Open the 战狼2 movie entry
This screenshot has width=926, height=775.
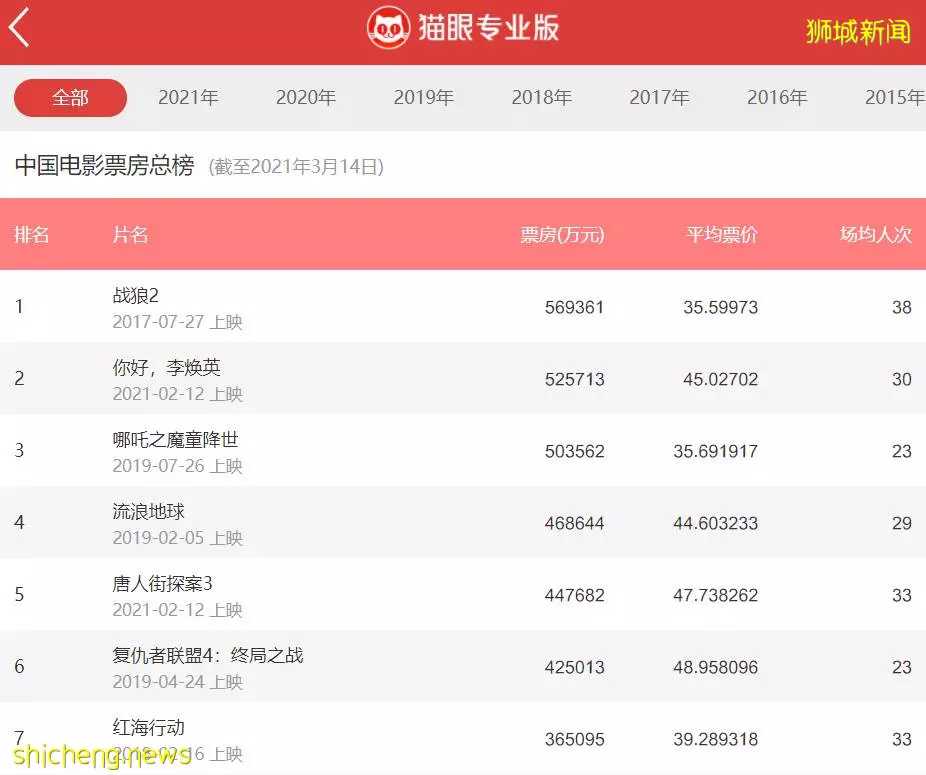pos(463,306)
